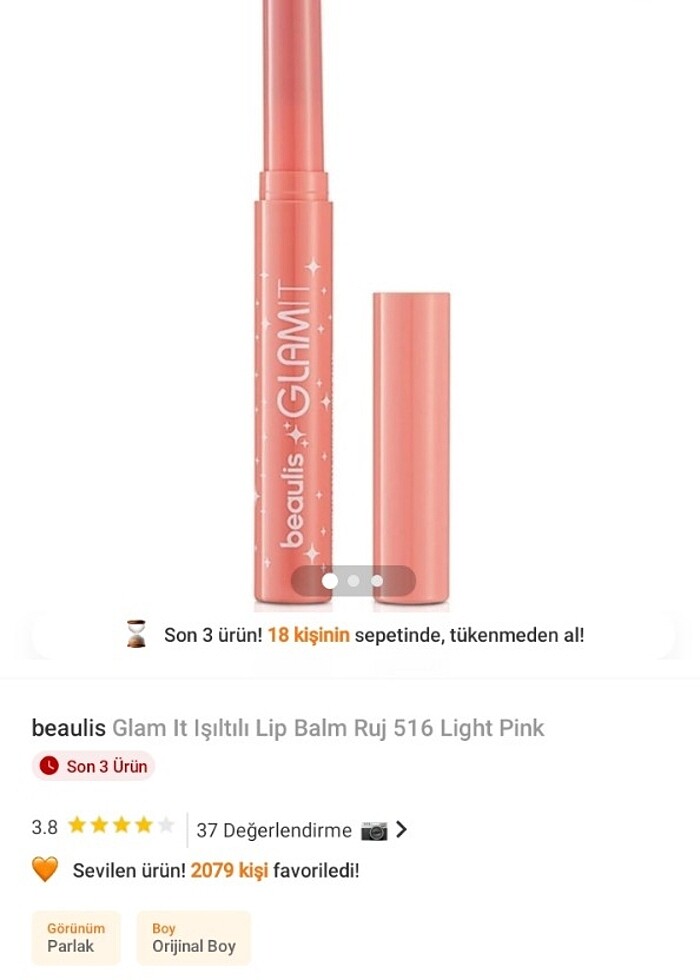Tap the red clock icon in stock badge
Viewport: 700px width, 980px height.
coord(49,766)
